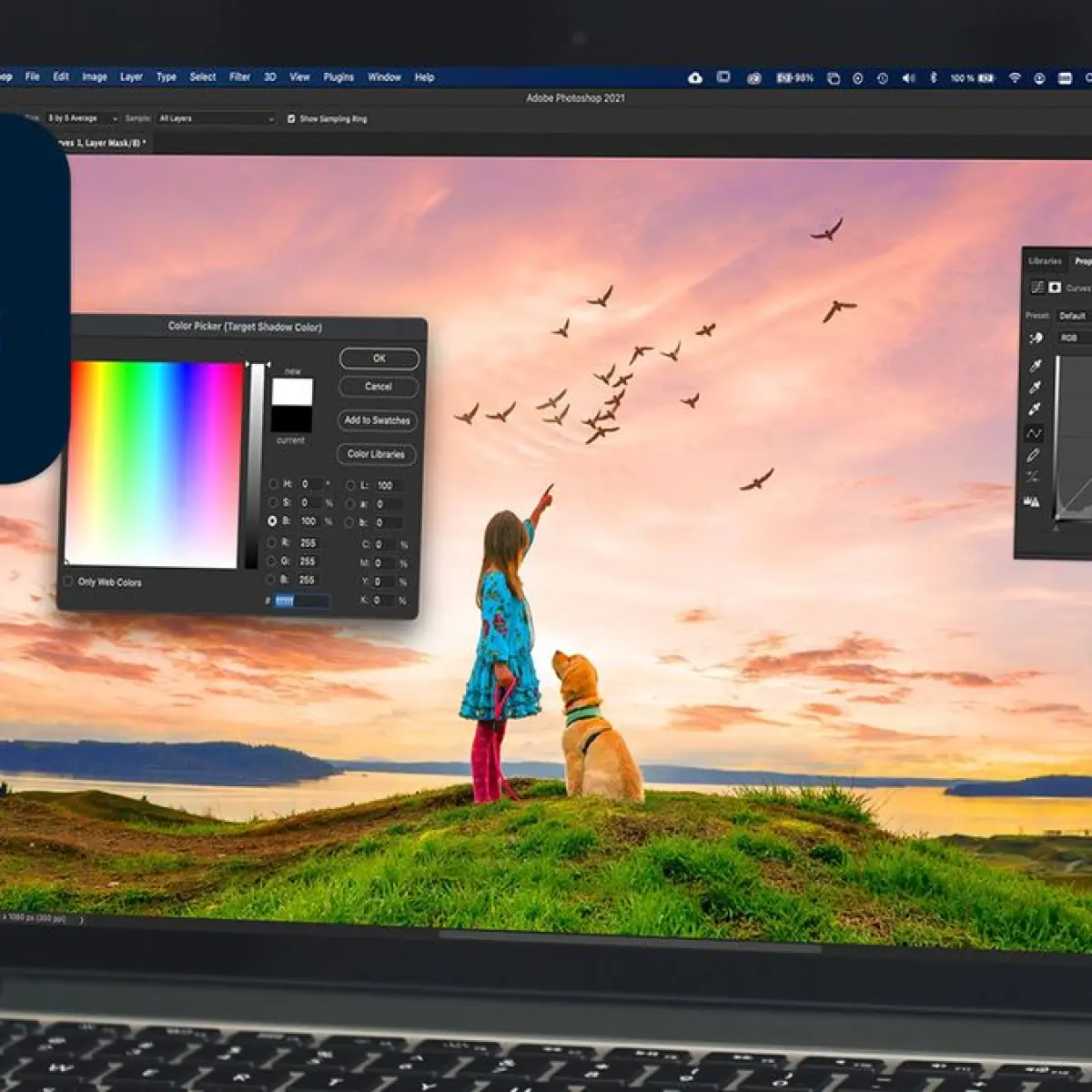1092x1092 pixels.
Task: Click the C cyan percentage field
Action: coord(384,544)
